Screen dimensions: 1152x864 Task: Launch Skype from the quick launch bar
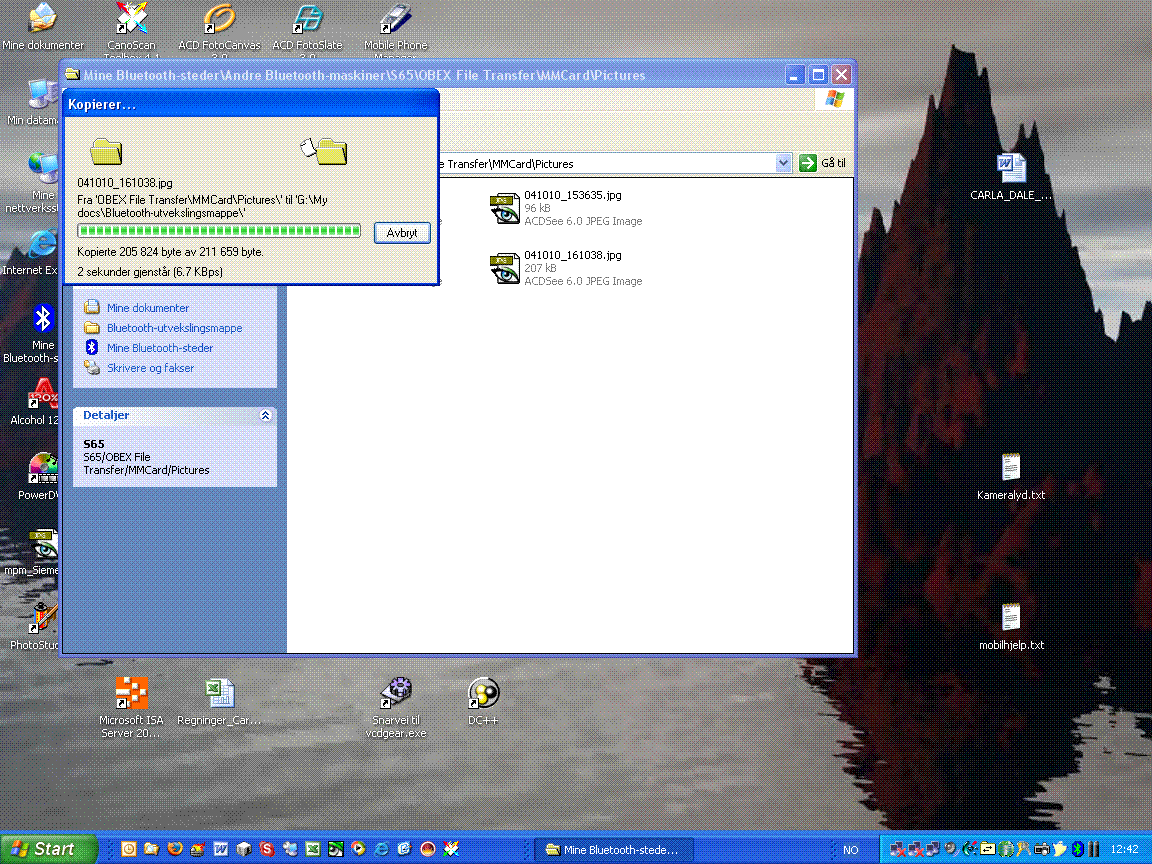267,849
